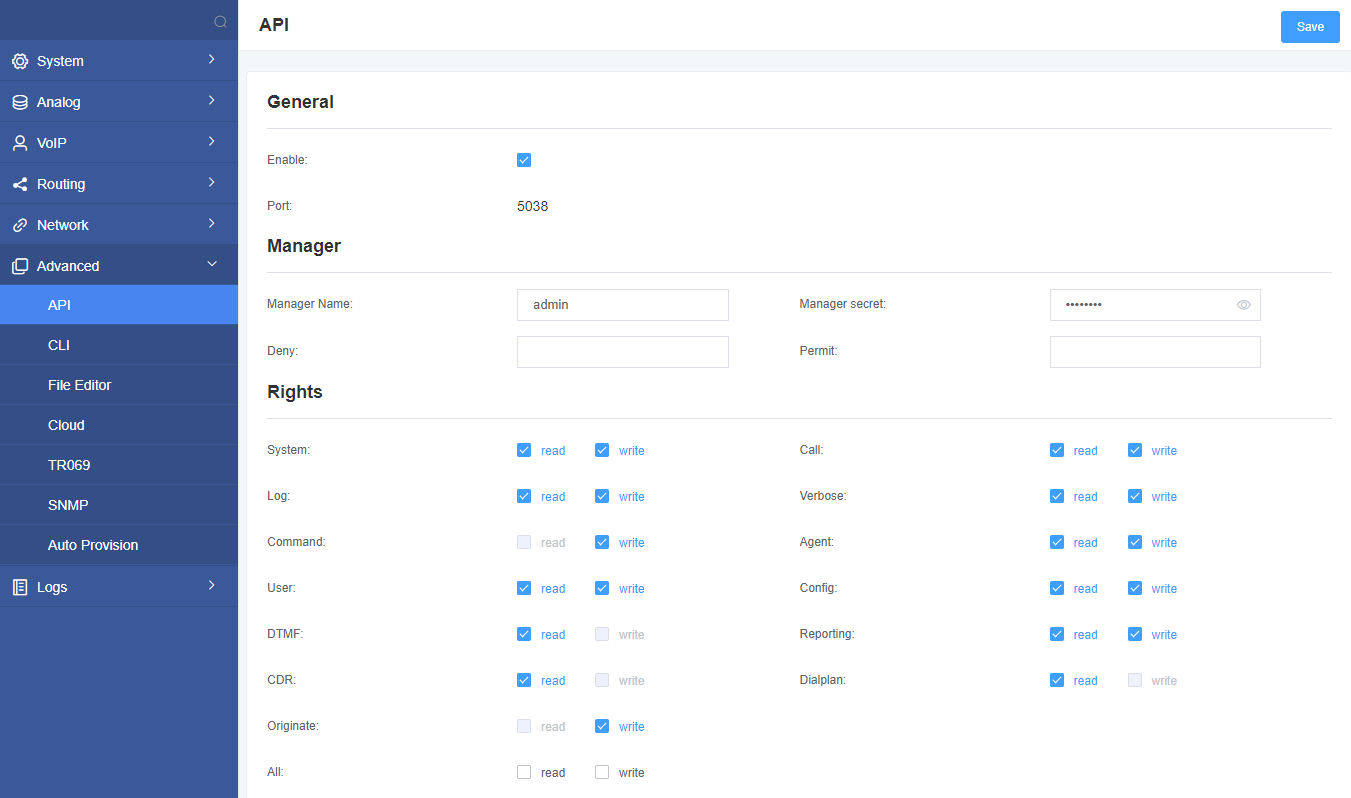Click the Manager Name input field
This screenshot has height=798, width=1351.
point(623,305)
